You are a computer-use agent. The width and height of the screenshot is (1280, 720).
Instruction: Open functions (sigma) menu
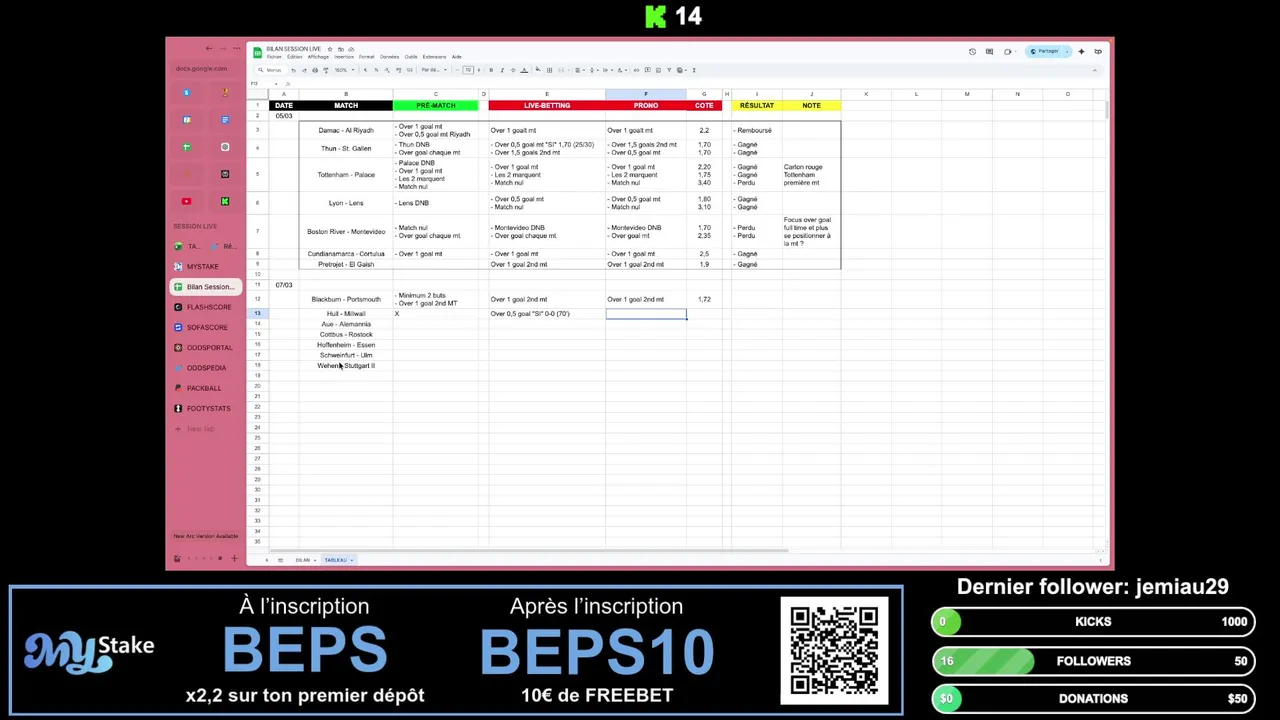click(x=694, y=70)
